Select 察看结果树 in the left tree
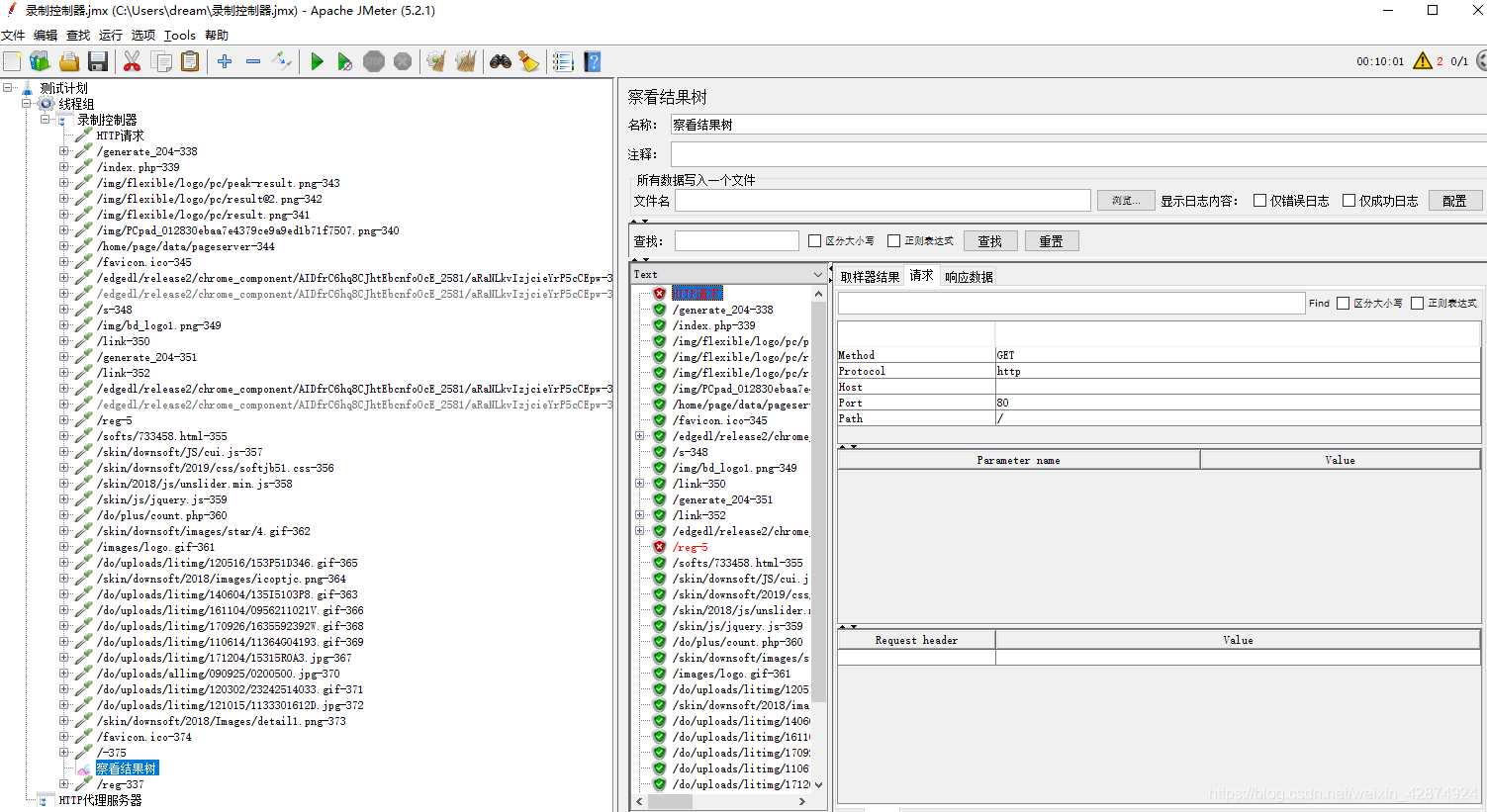 127,768
